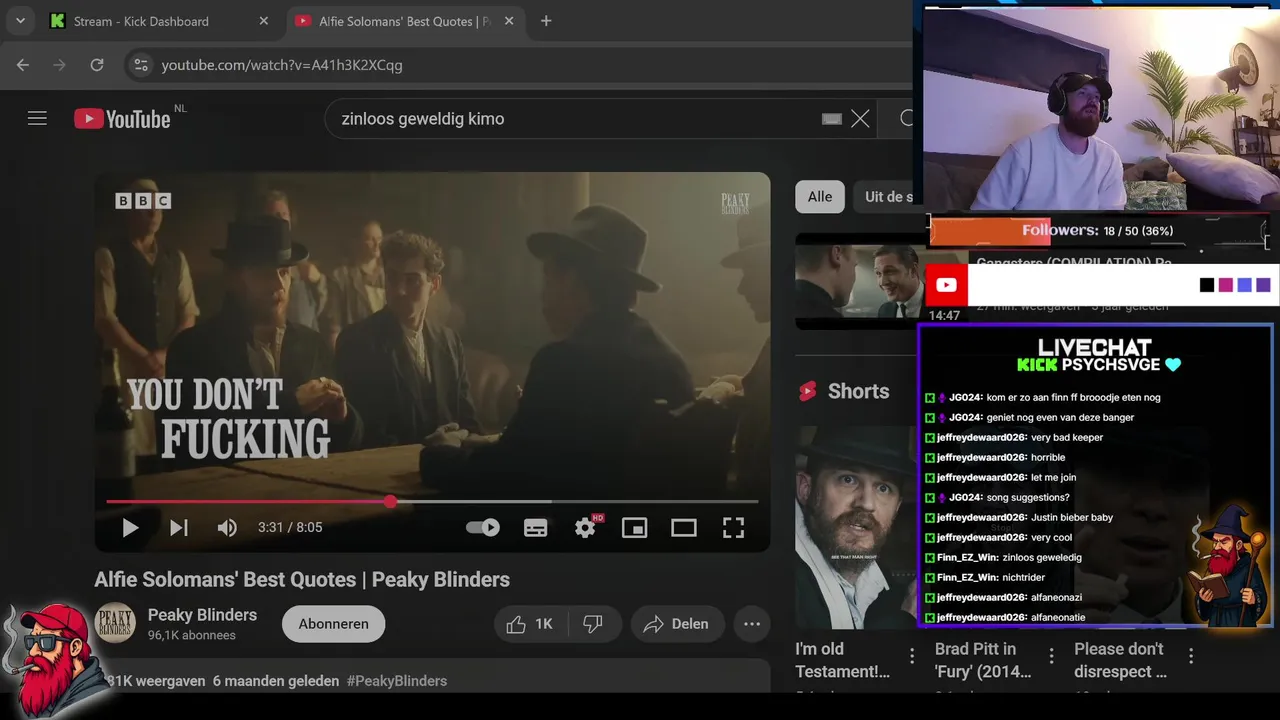Select the blue color square in overlay
Viewport: 1280px width, 720px height.
pyautogui.click(x=1244, y=285)
